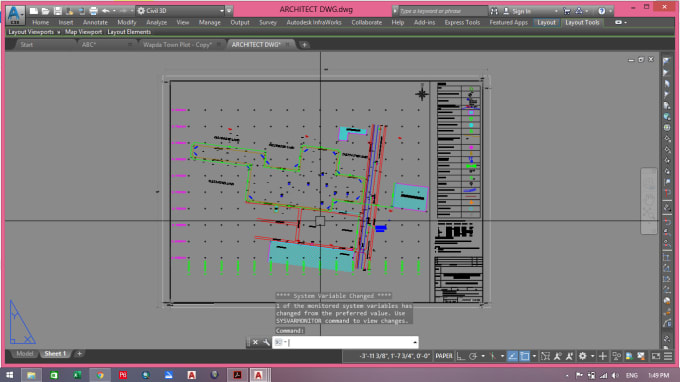Viewport: 680px width, 382px height.
Task: Add a new layout with plus button
Action: click(x=79, y=354)
